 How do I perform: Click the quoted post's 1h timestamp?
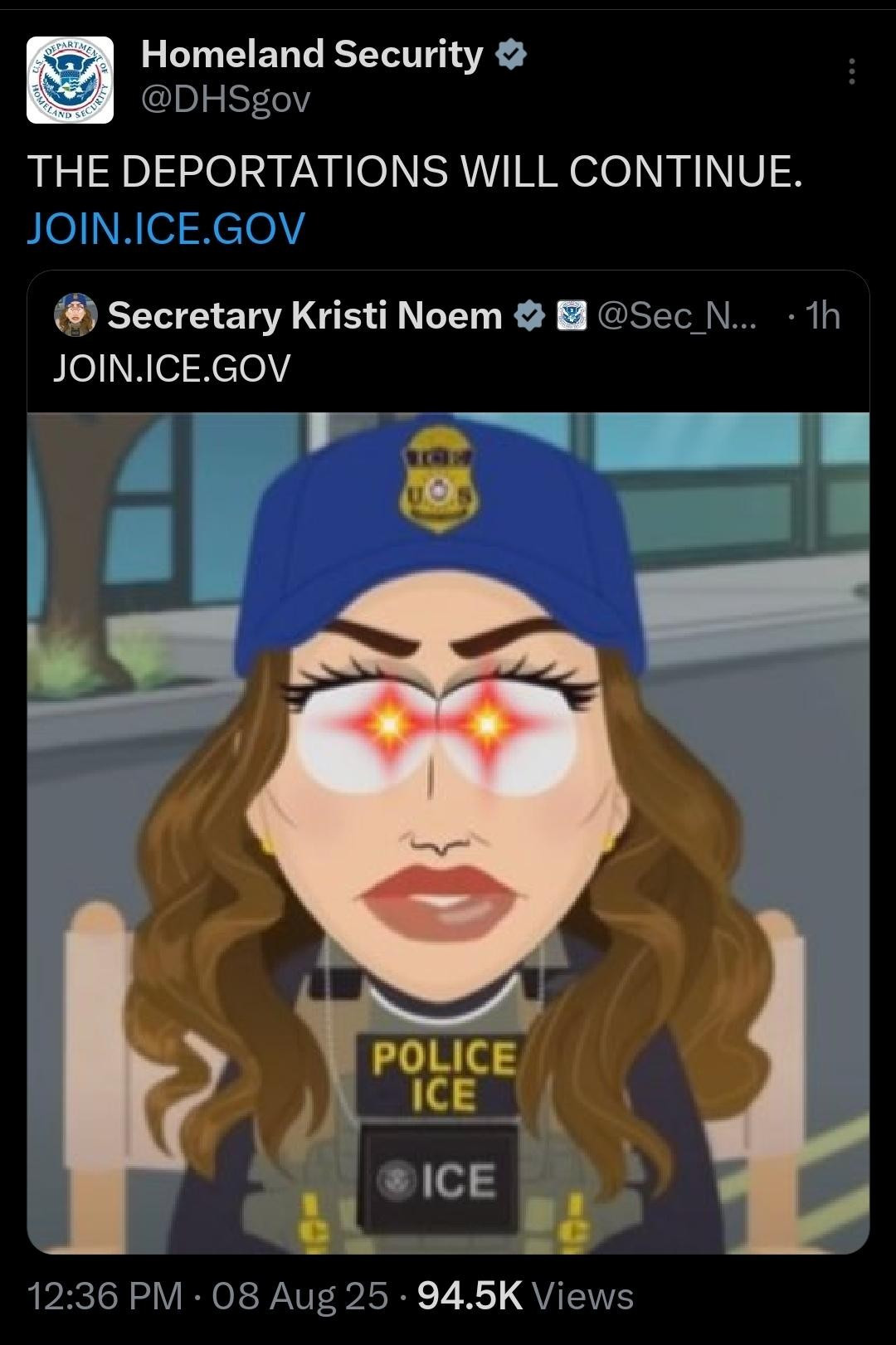[x=822, y=315]
